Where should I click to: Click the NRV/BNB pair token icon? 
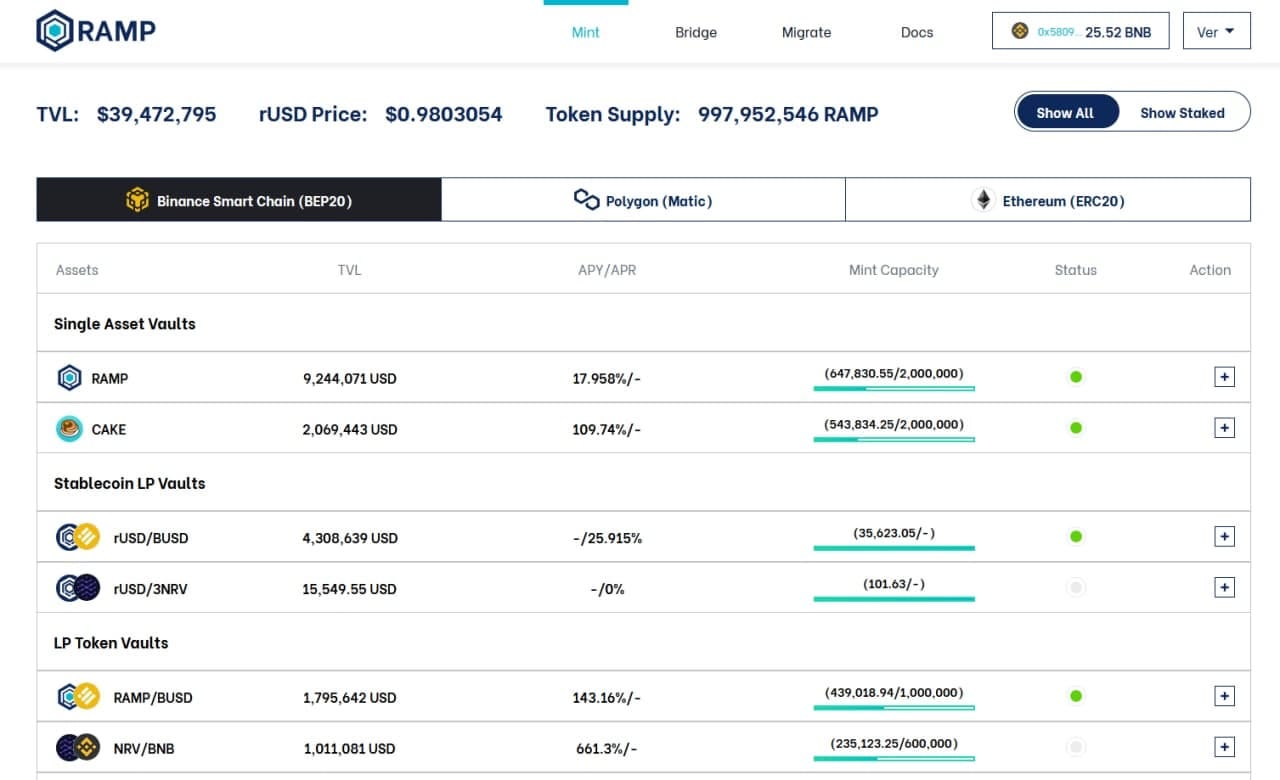click(x=79, y=748)
